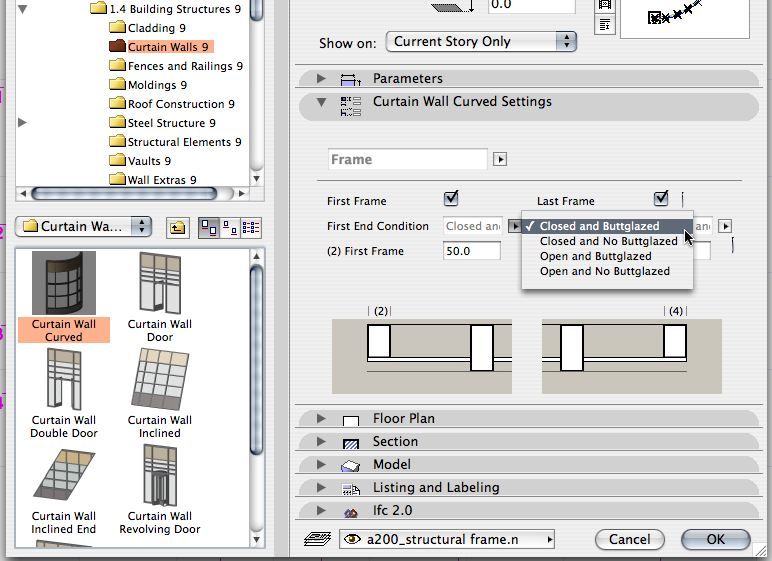
Task: Expand the Parameters panel
Action: coord(321,78)
